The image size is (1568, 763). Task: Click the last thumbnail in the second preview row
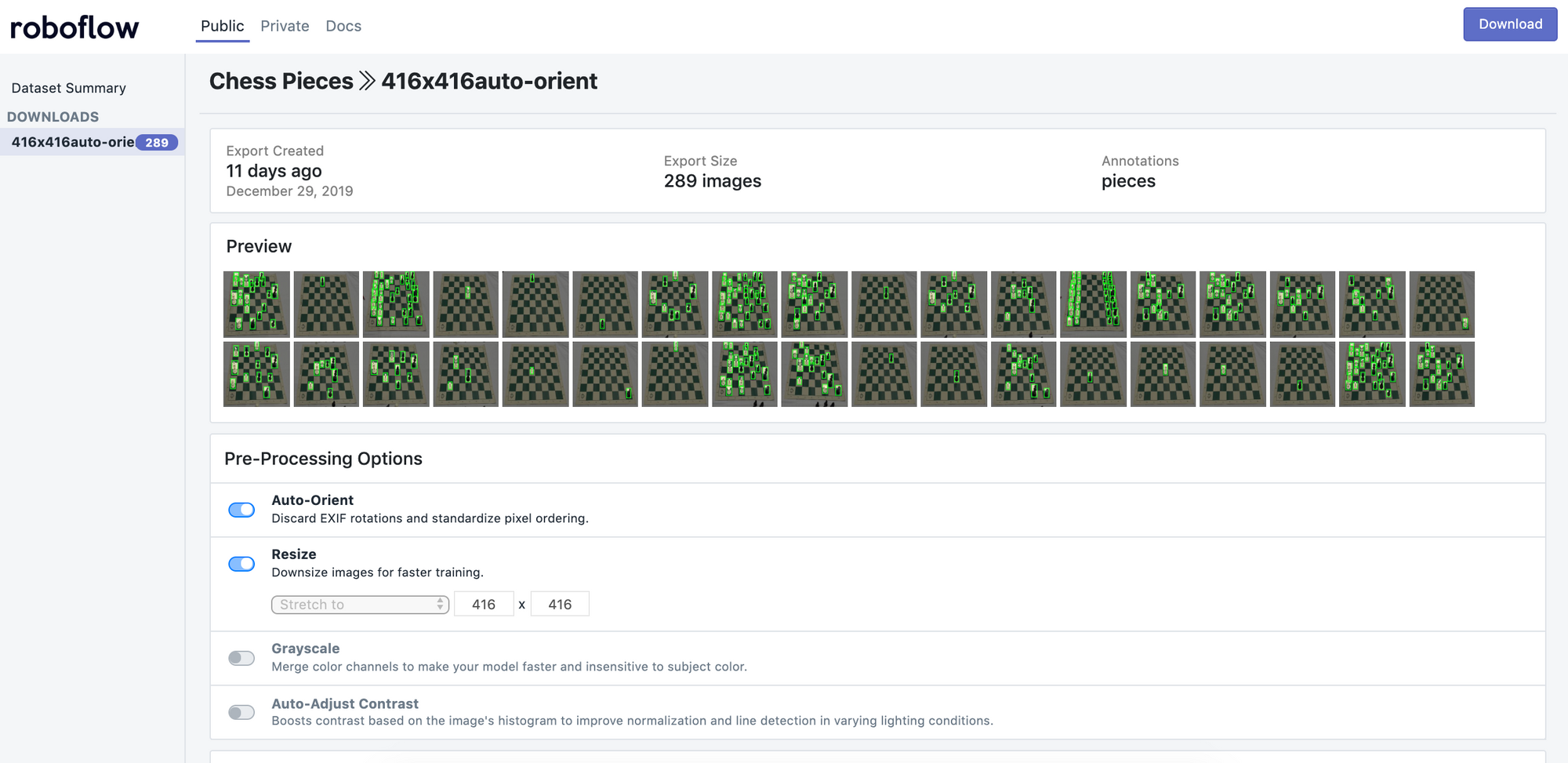(1442, 373)
